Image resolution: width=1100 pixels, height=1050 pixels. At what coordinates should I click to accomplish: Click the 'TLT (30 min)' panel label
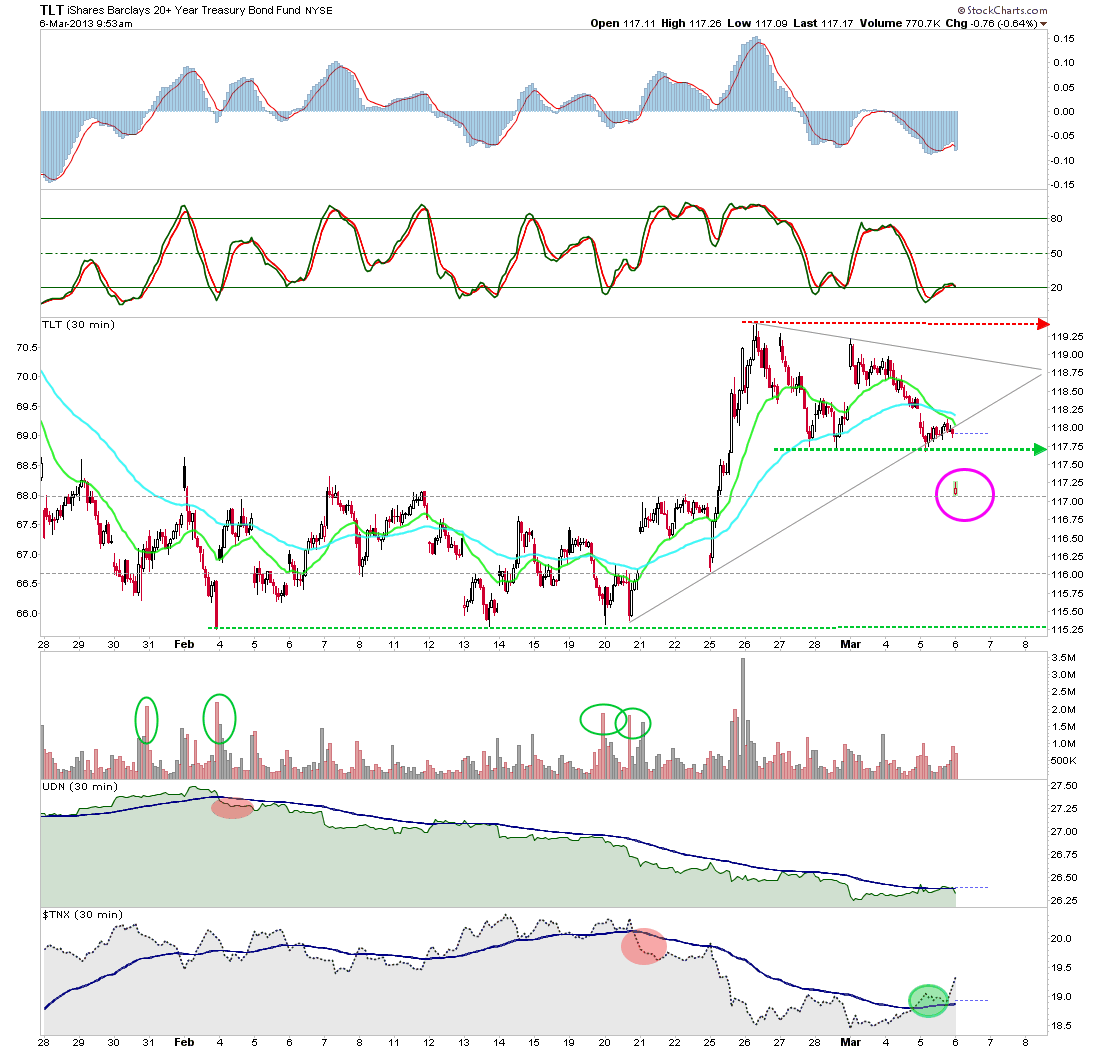(x=78, y=324)
